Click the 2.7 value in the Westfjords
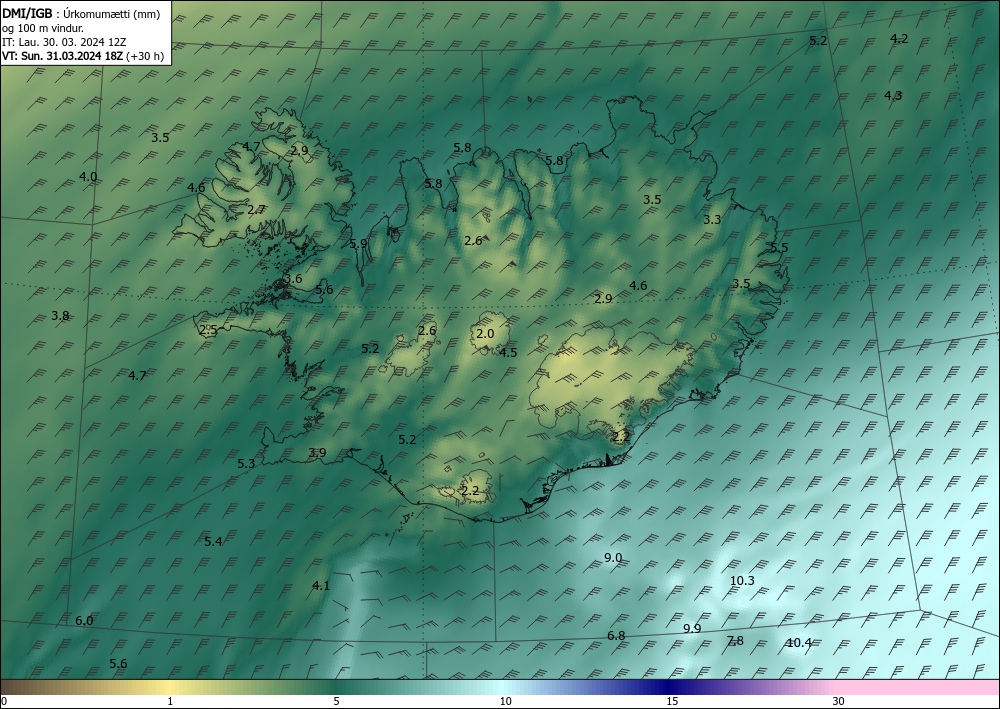The height and width of the screenshot is (709, 1000). 256,209
